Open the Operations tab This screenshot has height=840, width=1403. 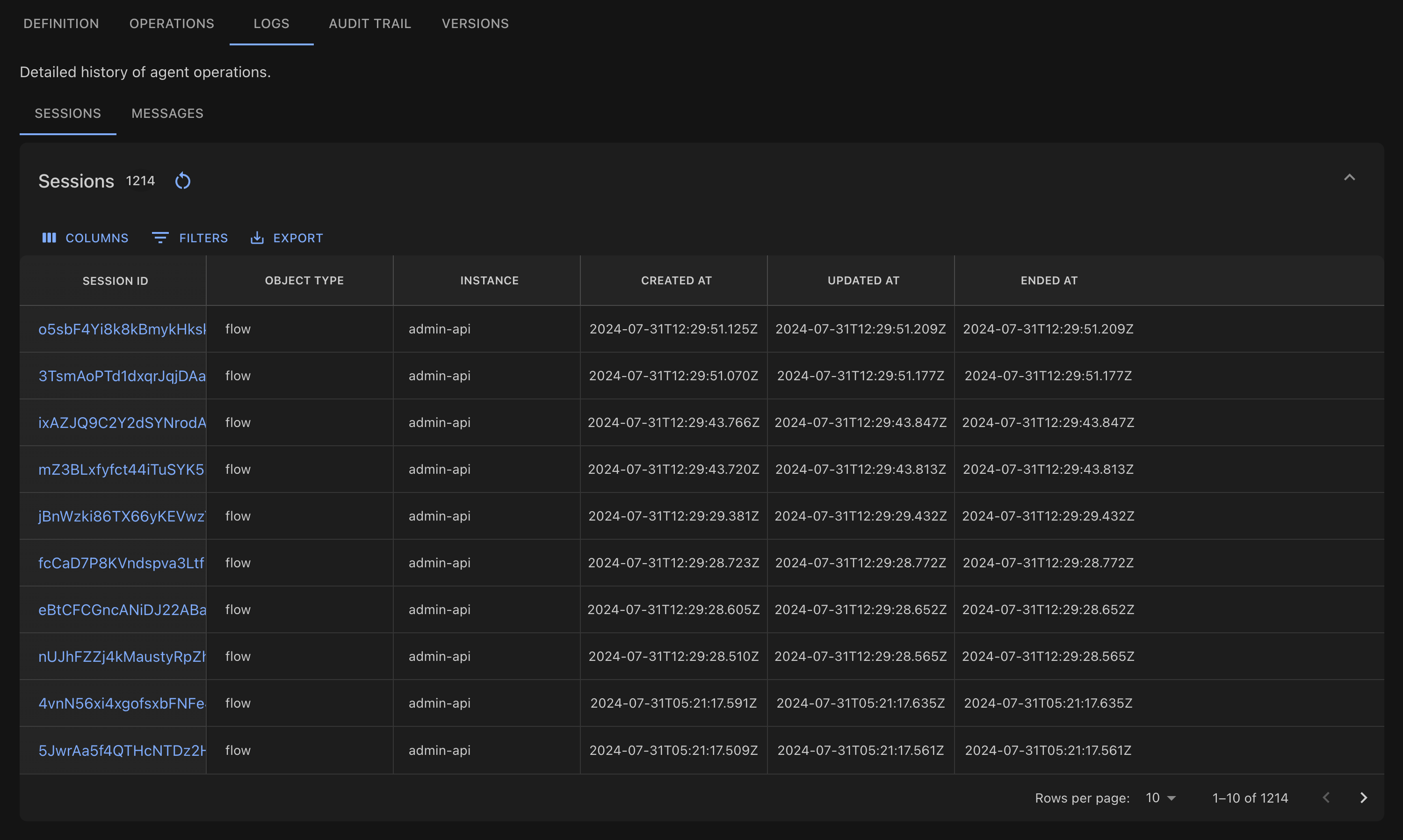[x=172, y=24]
